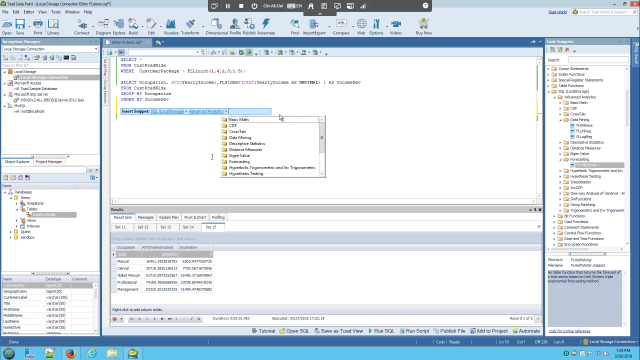640x360 pixels.
Task: Collapse the Data Mining folder in Code Snippets
Action: pos(560,120)
